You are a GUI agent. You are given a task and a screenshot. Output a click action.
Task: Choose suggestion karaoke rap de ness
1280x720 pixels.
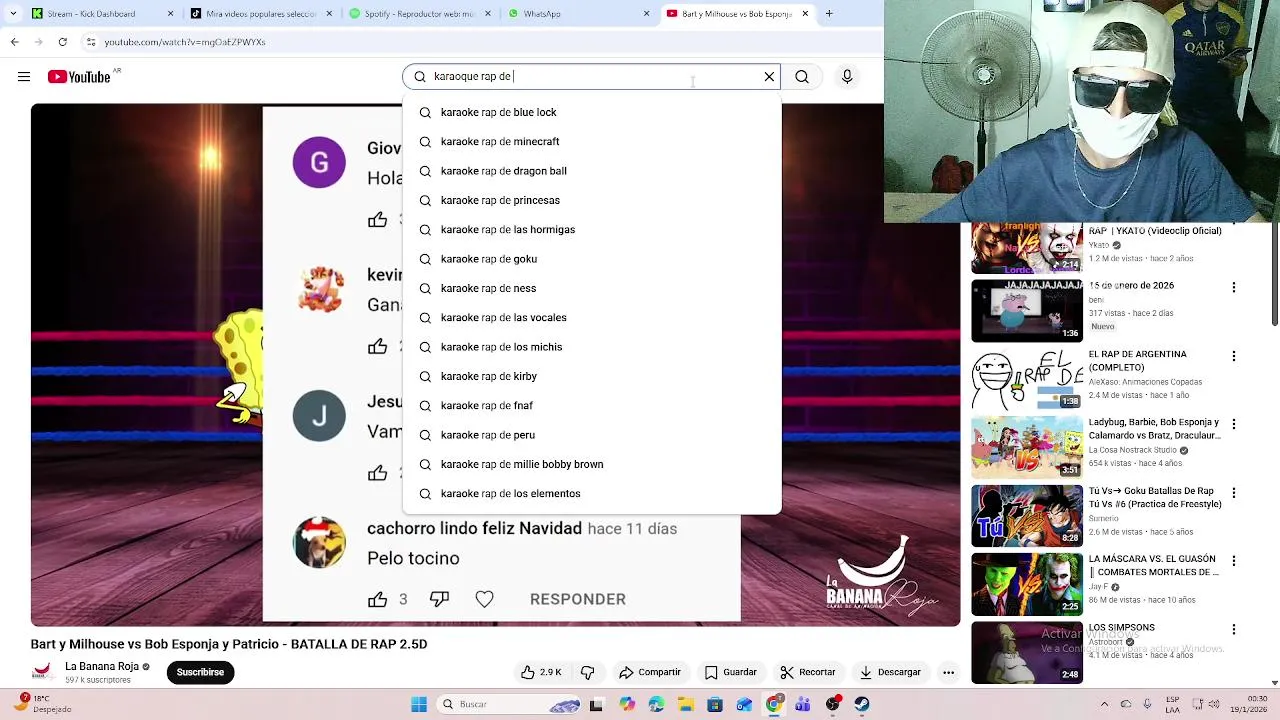(x=591, y=288)
